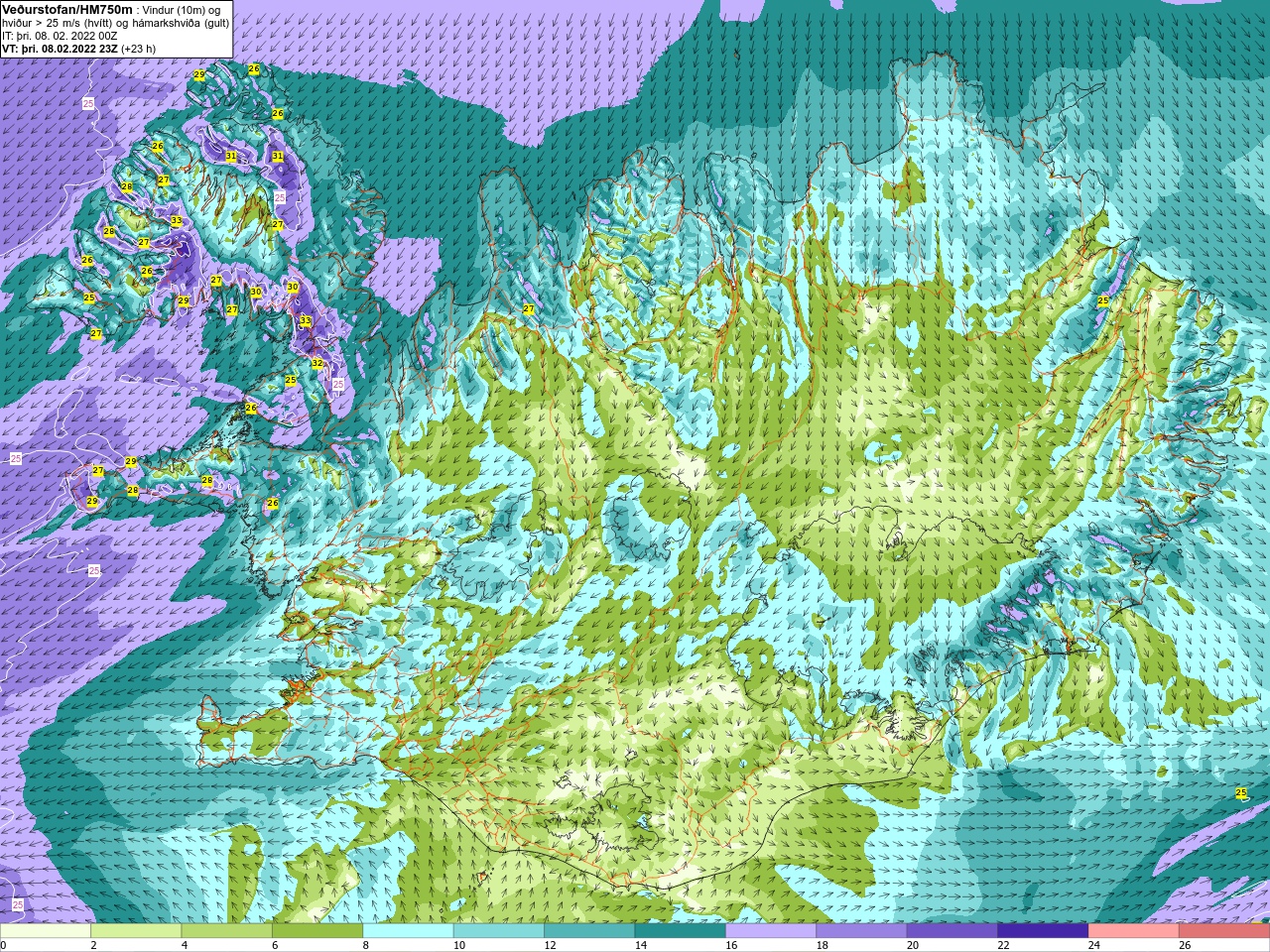1270x952 pixels.
Task: Click the 'IT: þri. 08. 02. 2022 00Z' line
Action: 60,36
